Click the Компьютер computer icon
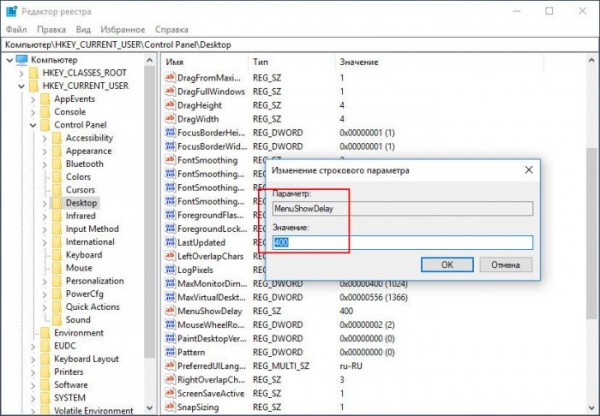This screenshot has height=416, width=600. point(22,60)
